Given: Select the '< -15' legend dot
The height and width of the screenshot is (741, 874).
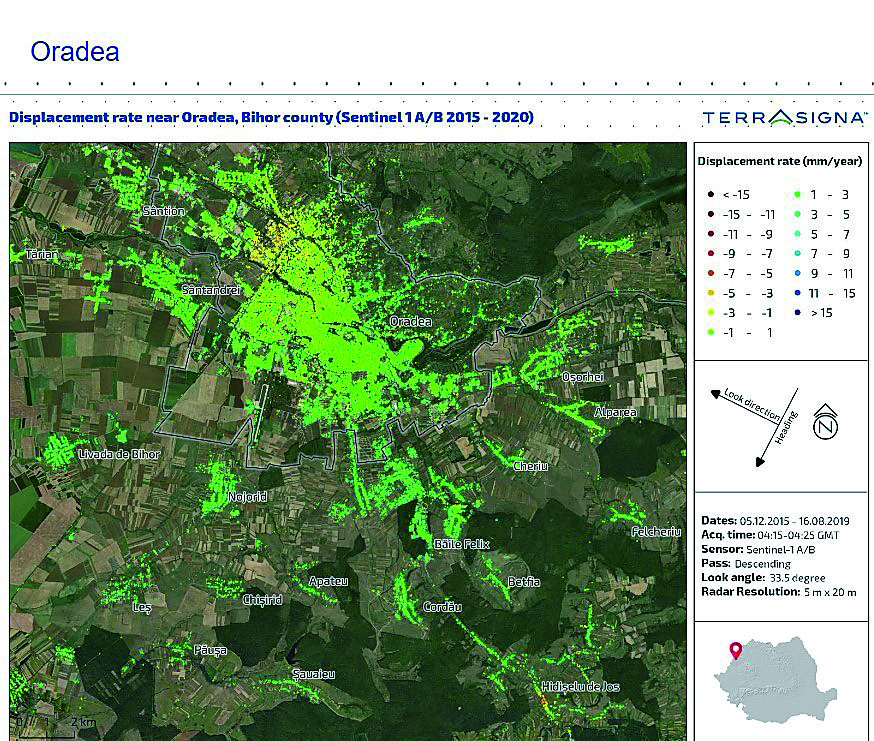Looking at the screenshot, I should coord(708,195).
